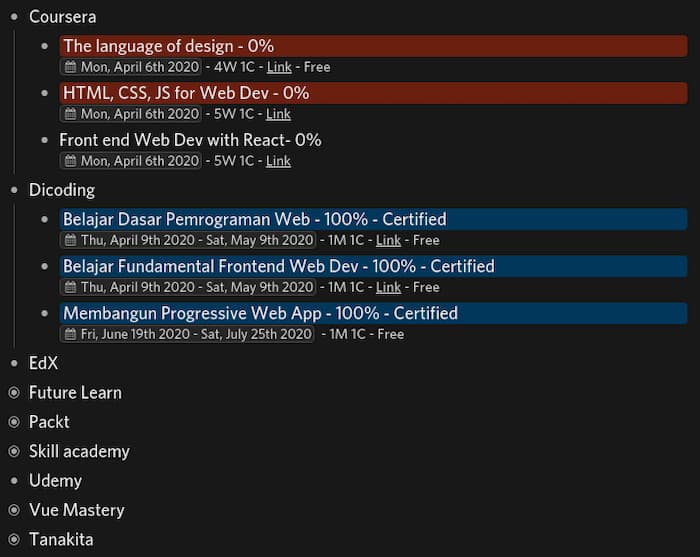This screenshot has width=700, height=557.
Task: Click calendar icon under The language of design
Action: click(70, 67)
